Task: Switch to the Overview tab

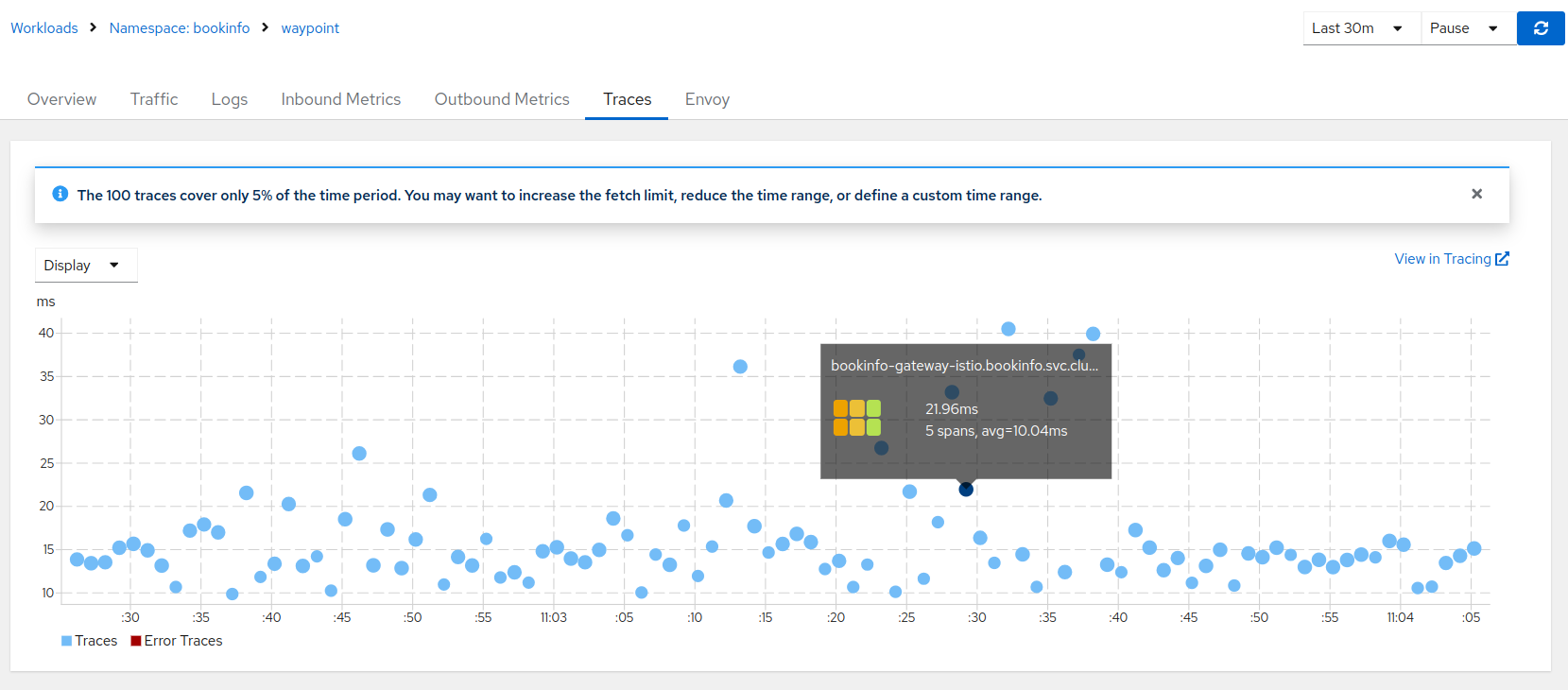Action: coord(61,99)
